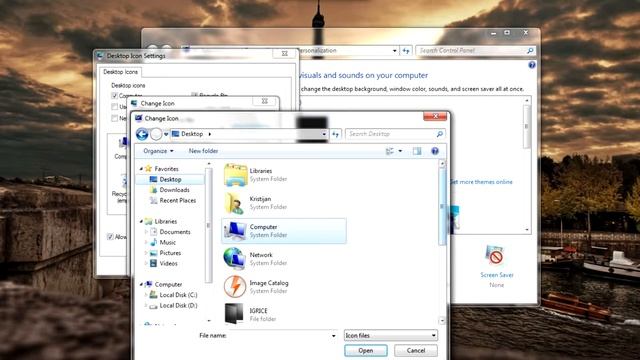
Task: Open the Music library
Action: (x=167, y=242)
